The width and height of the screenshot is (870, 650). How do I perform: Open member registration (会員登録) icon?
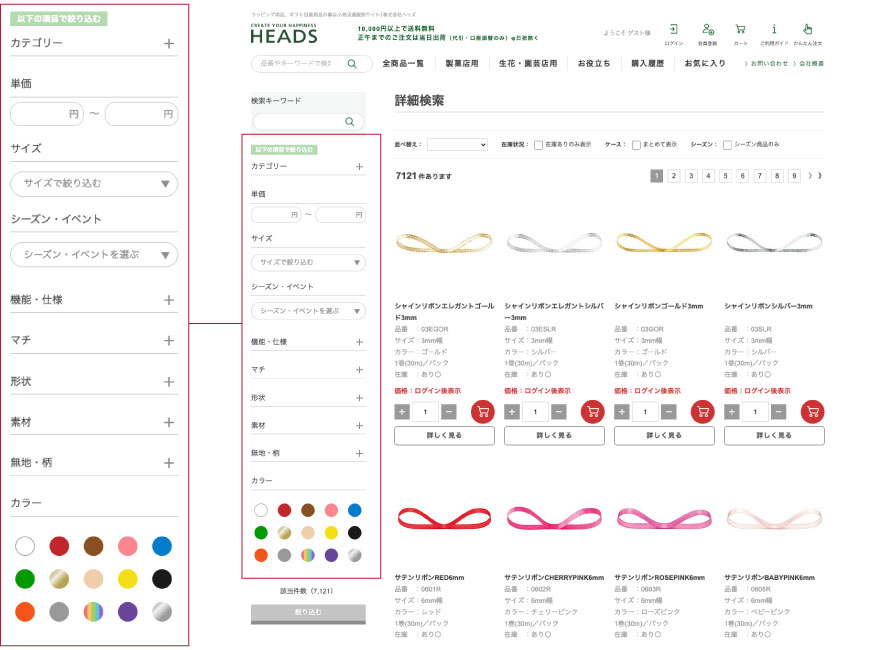pyautogui.click(x=707, y=30)
